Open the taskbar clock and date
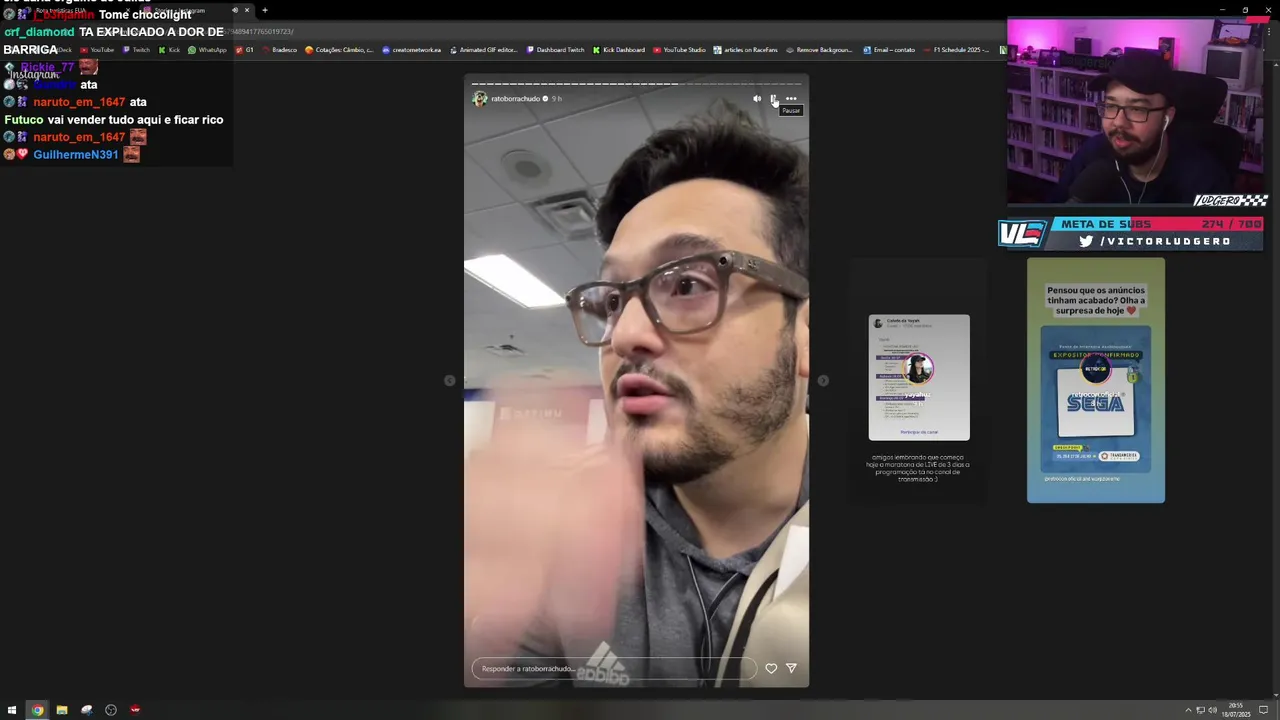 (1238, 710)
